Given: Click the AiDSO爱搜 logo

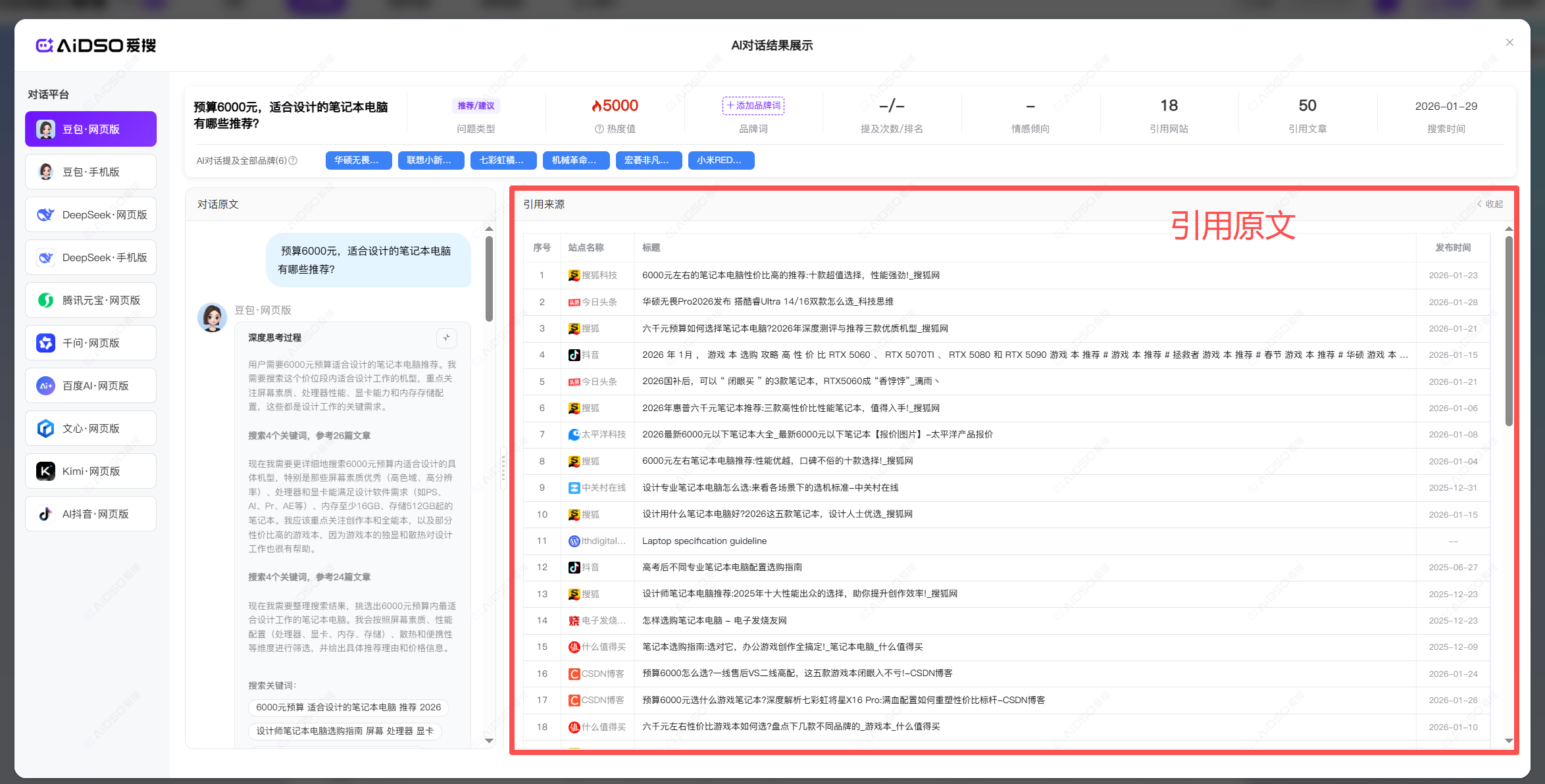Looking at the screenshot, I should click(96, 45).
